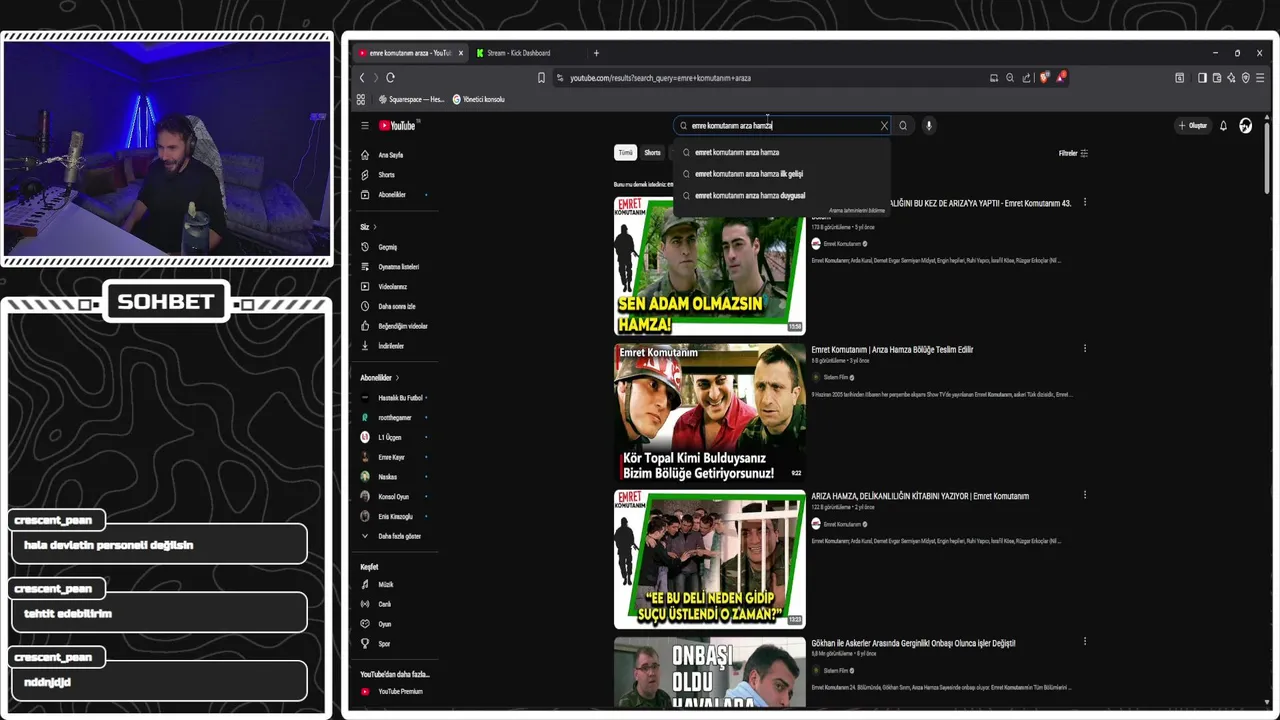The image size is (1280, 720).
Task: Click the YouTube logo
Action: (x=397, y=126)
